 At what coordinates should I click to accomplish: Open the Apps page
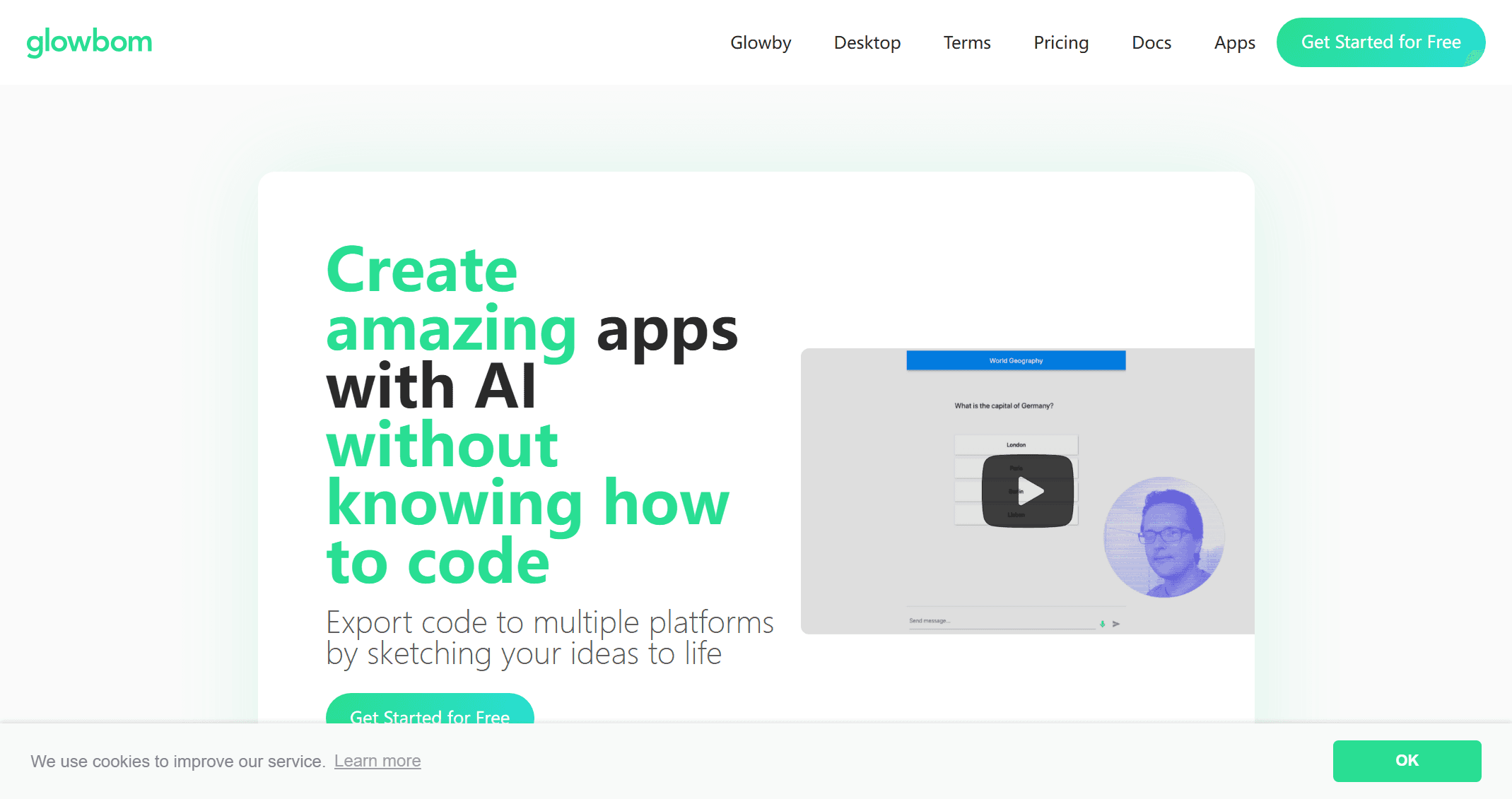click(x=1234, y=42)
